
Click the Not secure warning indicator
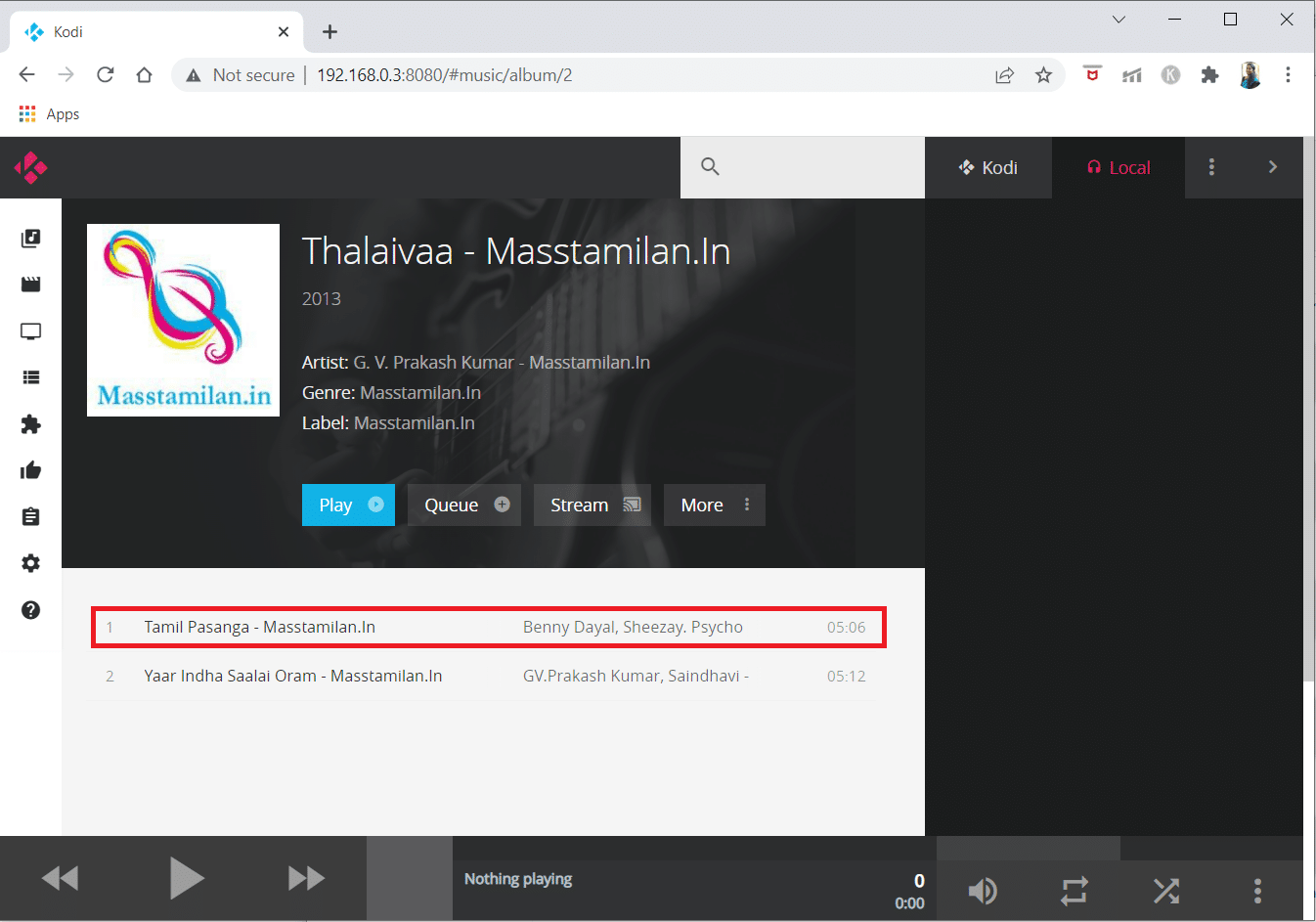pos(241,75)
